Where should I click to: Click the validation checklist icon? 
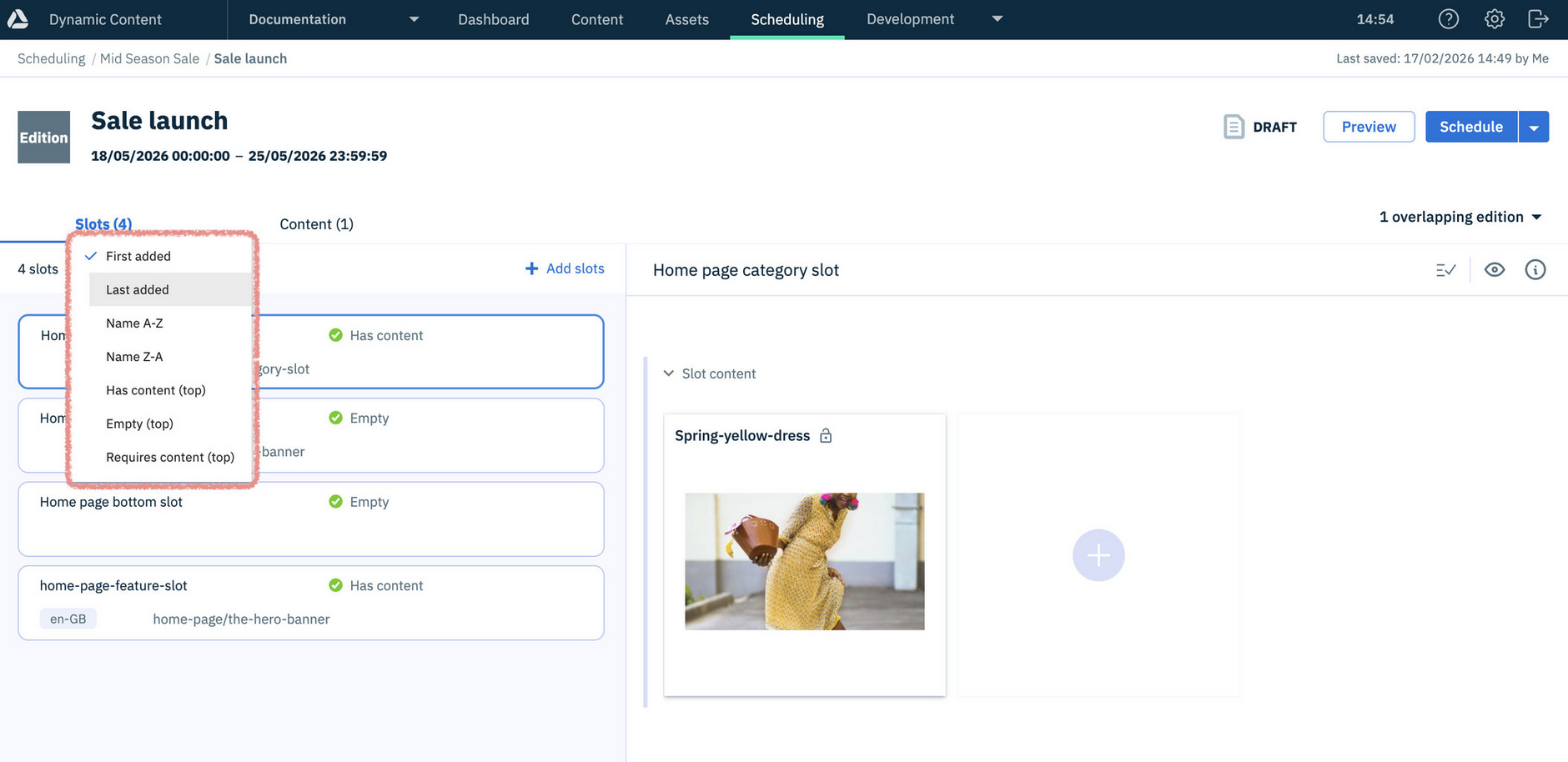(x=1445, y=269)
